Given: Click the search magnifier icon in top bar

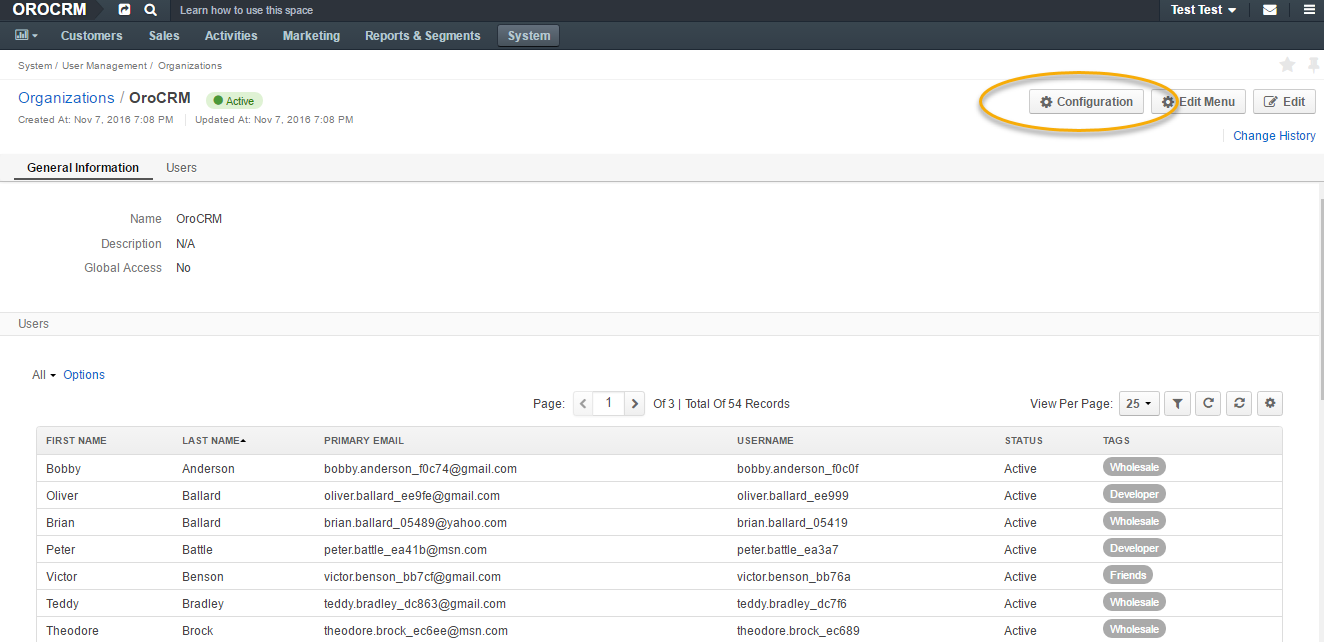Looking at the screenshot, I should pyautogui.click(x=150, y=10).
